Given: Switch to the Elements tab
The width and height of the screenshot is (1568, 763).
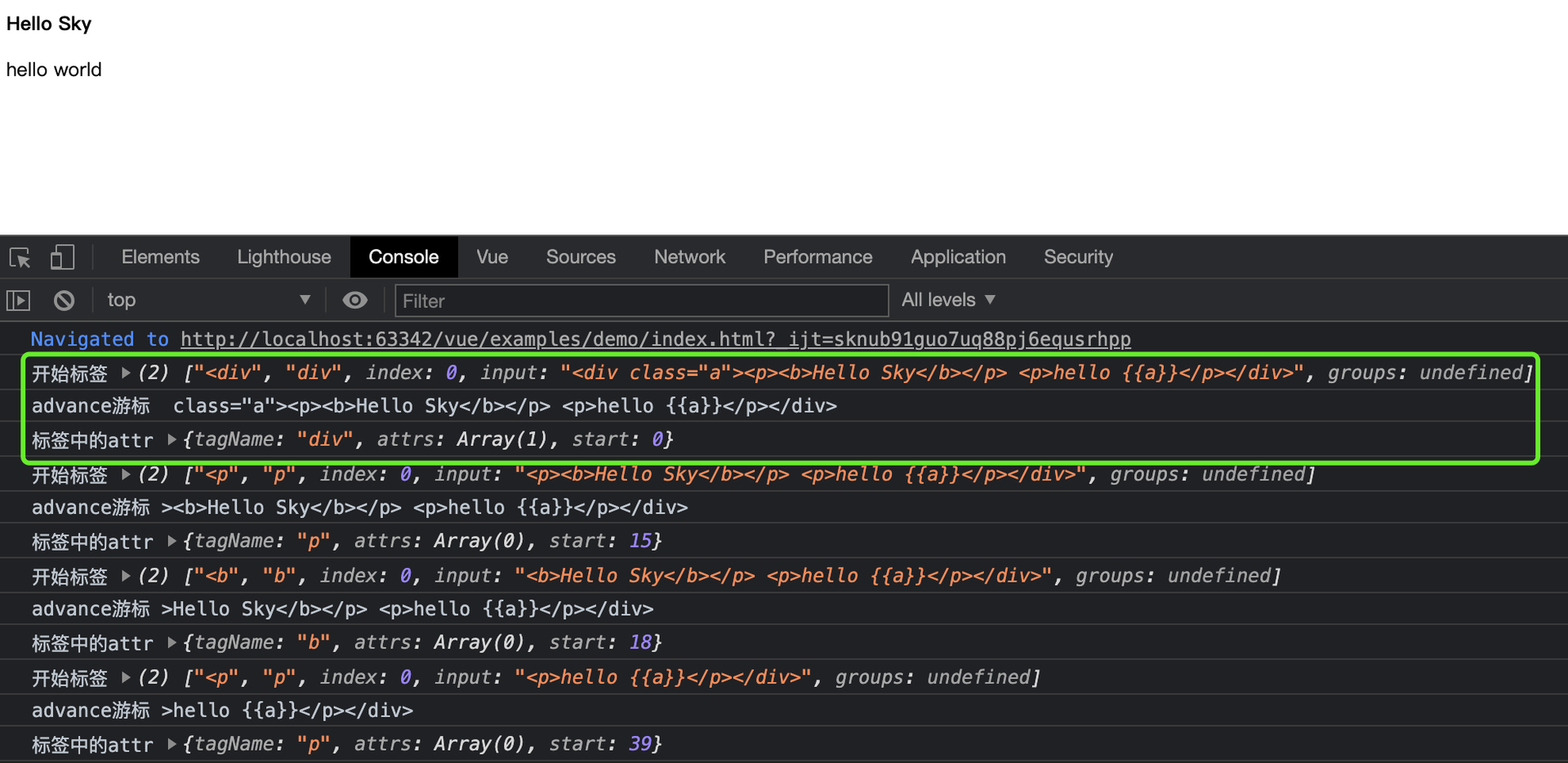Looking at the screenshot, I should click(x=160, y=257).
